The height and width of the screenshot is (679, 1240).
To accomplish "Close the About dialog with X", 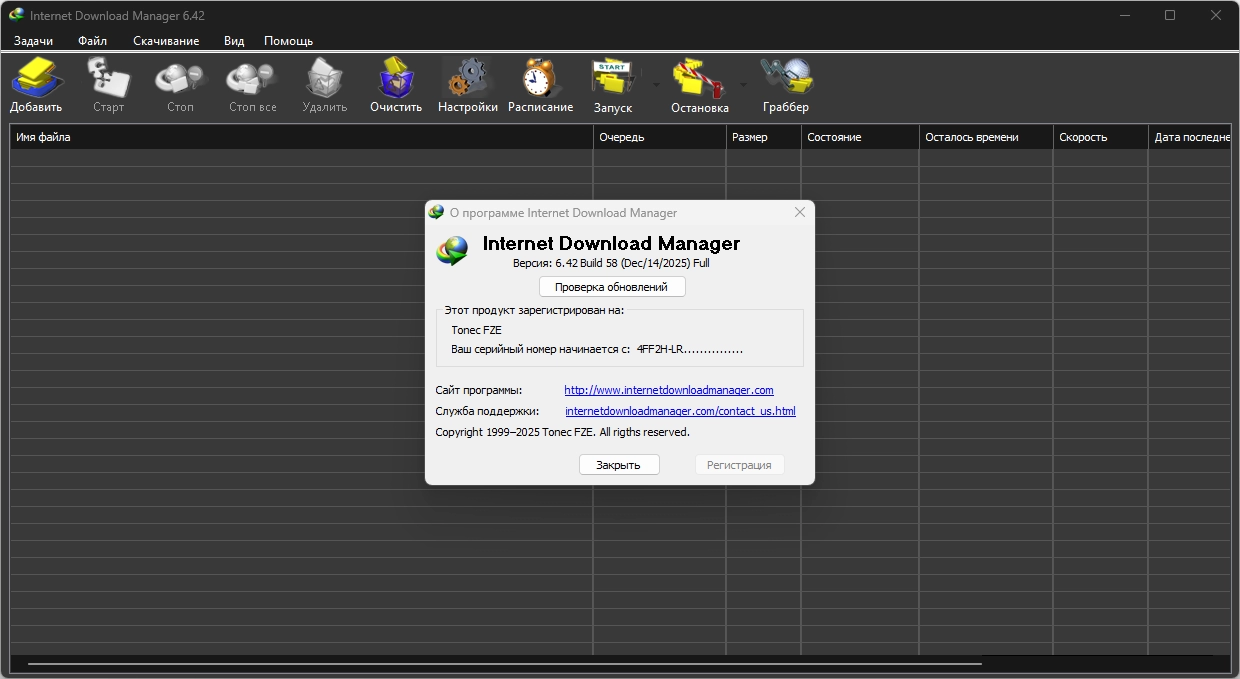I will click(799, 212).
